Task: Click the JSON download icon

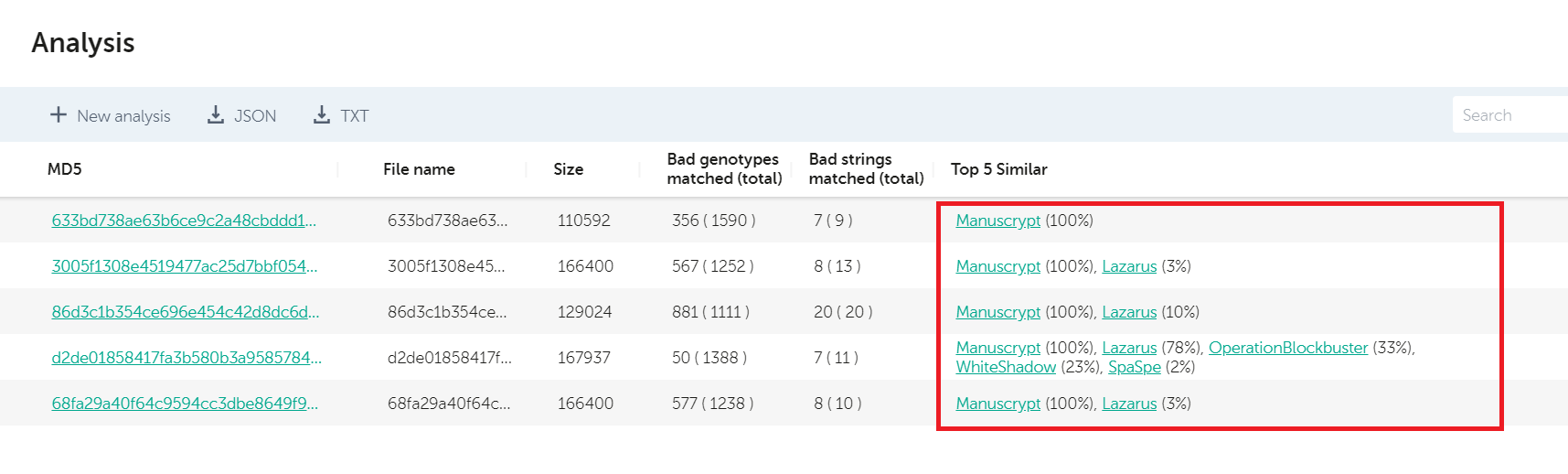Action: [x=216, y=114]
